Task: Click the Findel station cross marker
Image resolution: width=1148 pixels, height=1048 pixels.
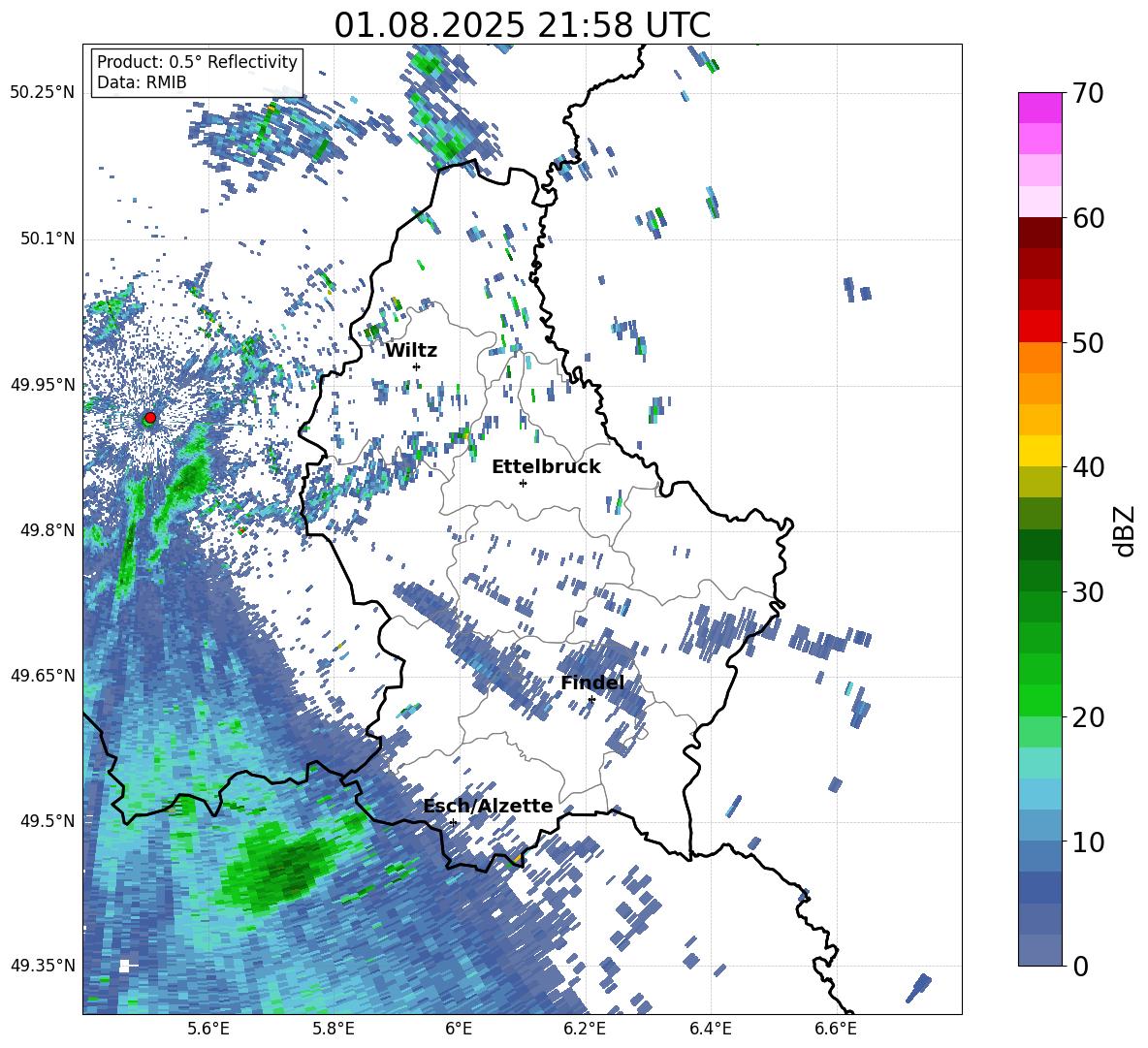Action: (x=591, y=700)
